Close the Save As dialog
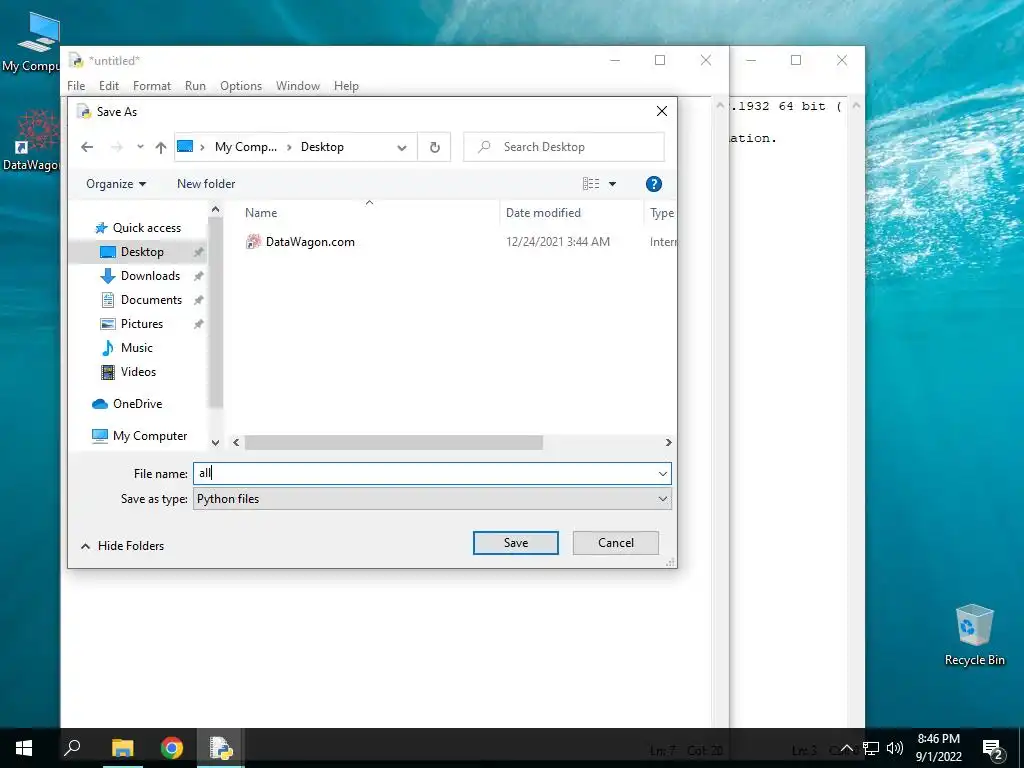1024x768 pixels. [662, 112]
